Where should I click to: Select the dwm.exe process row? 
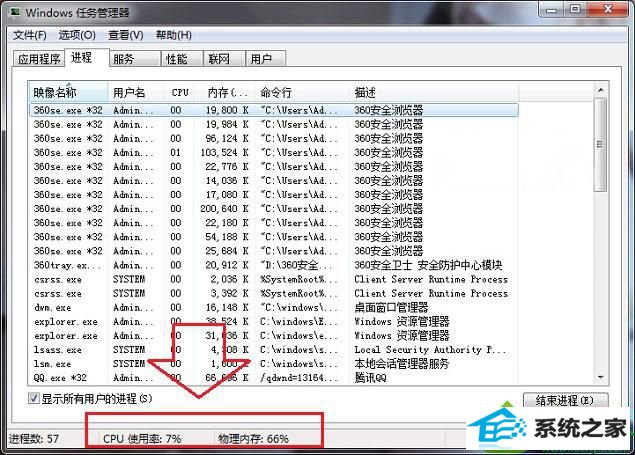click(274, 307)
